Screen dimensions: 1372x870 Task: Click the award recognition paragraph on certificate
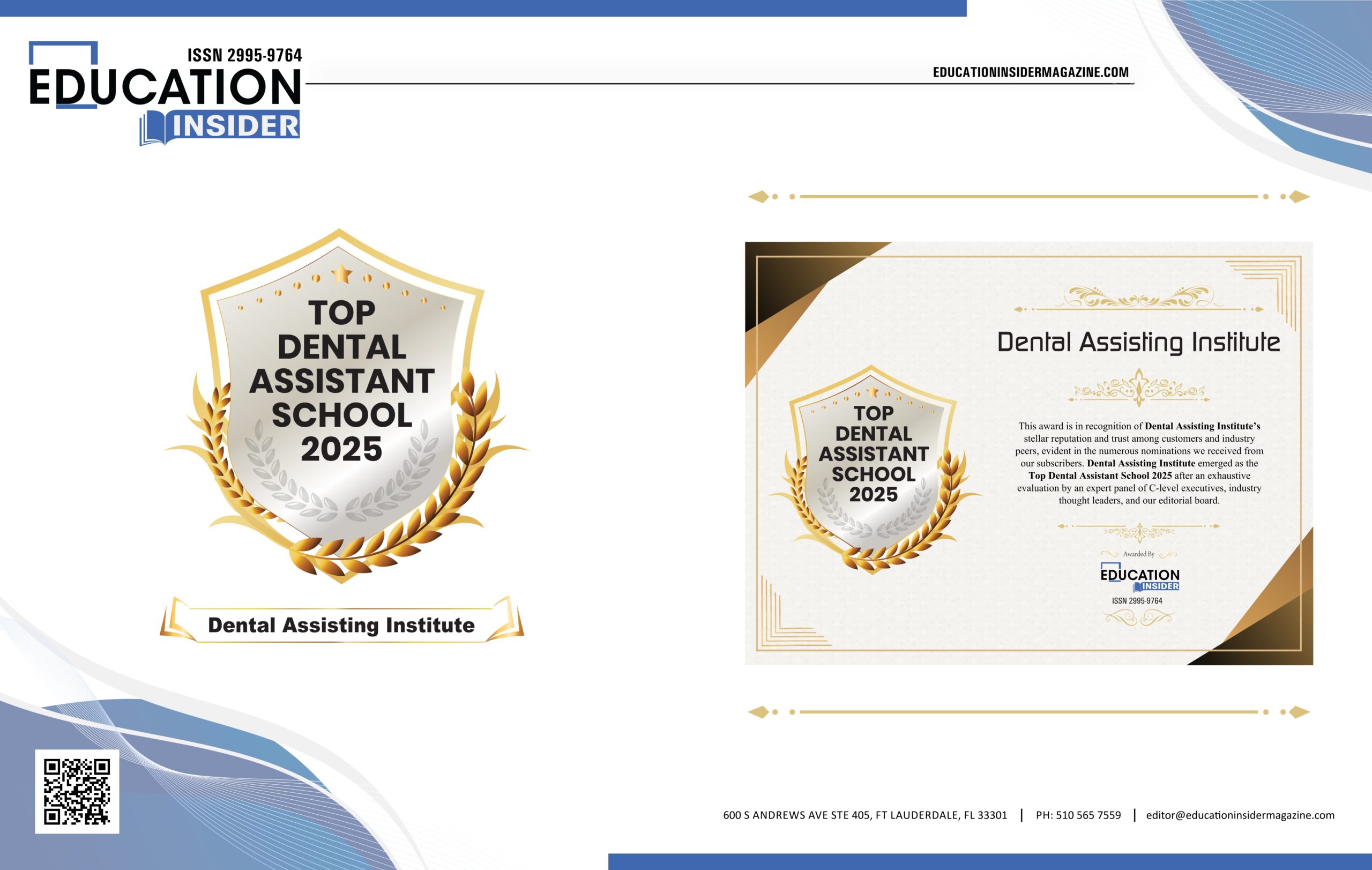point(1138,463)
